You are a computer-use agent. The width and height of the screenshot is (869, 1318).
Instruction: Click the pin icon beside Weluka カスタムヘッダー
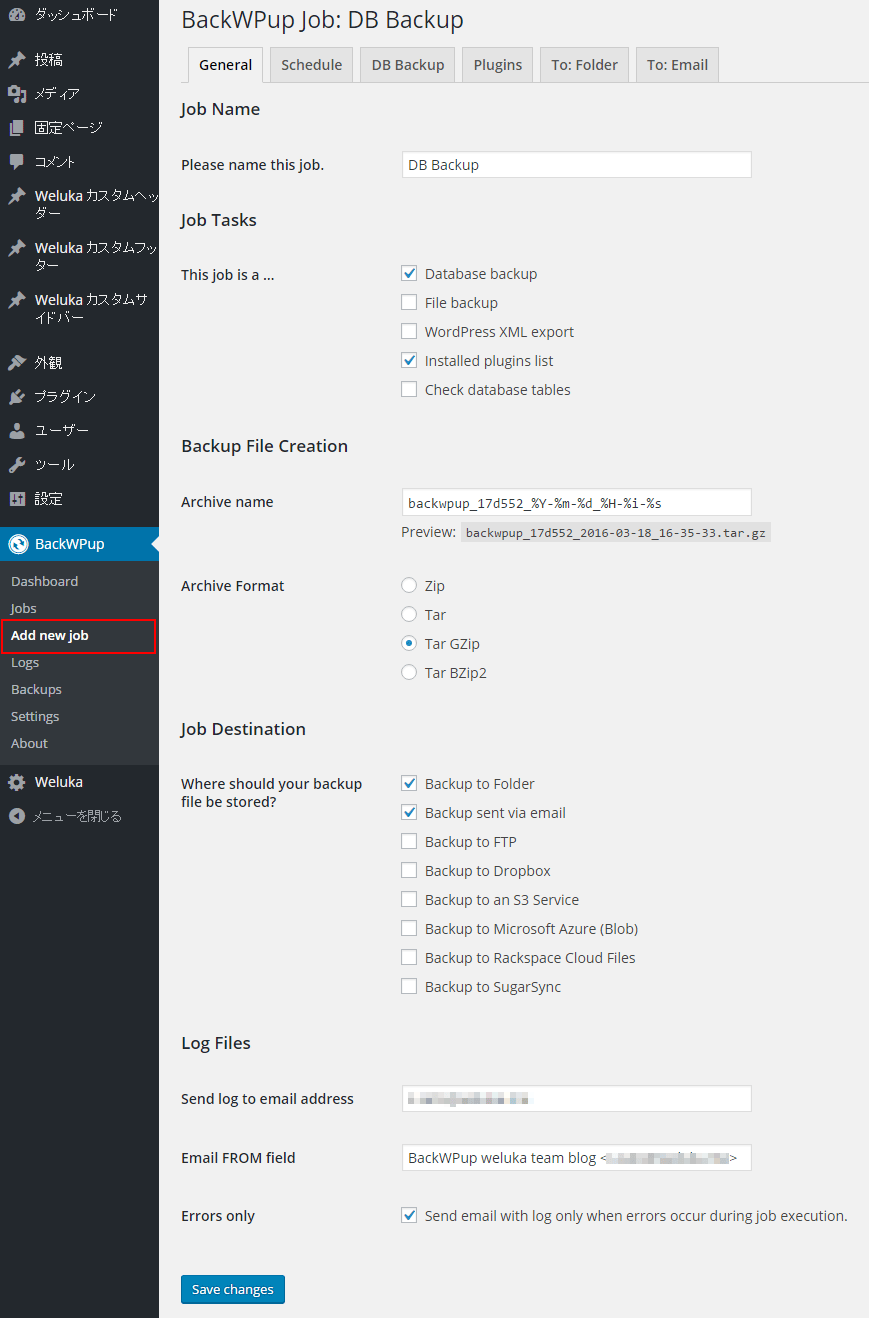[17, 196]
